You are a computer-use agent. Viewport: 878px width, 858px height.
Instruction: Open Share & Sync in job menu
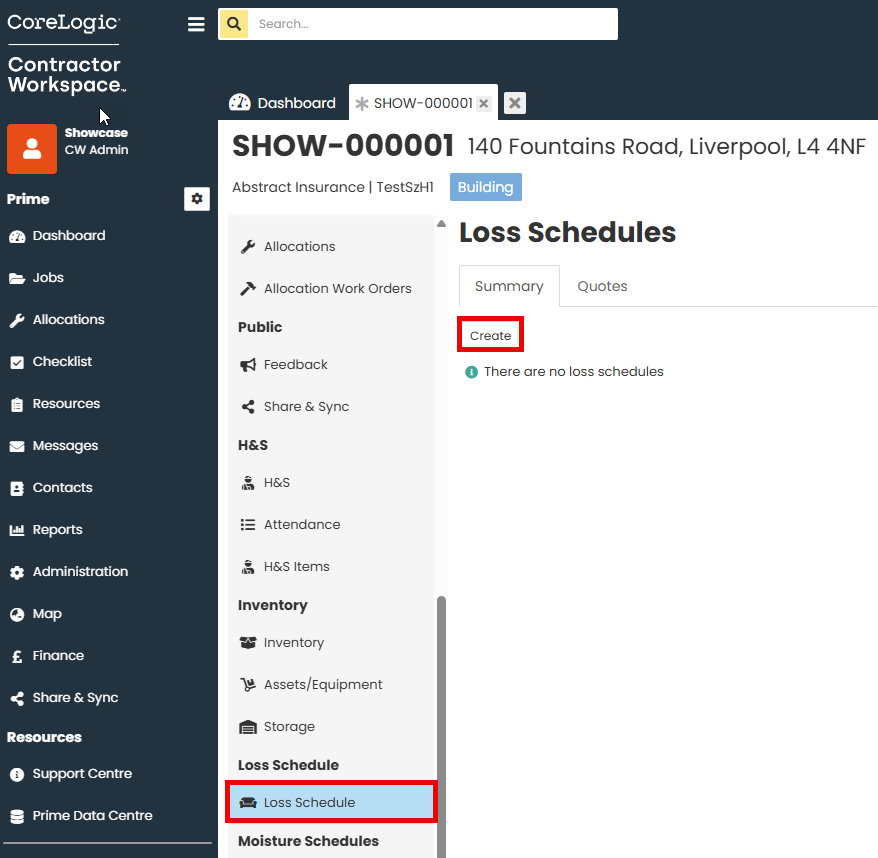tap(331, 407)
